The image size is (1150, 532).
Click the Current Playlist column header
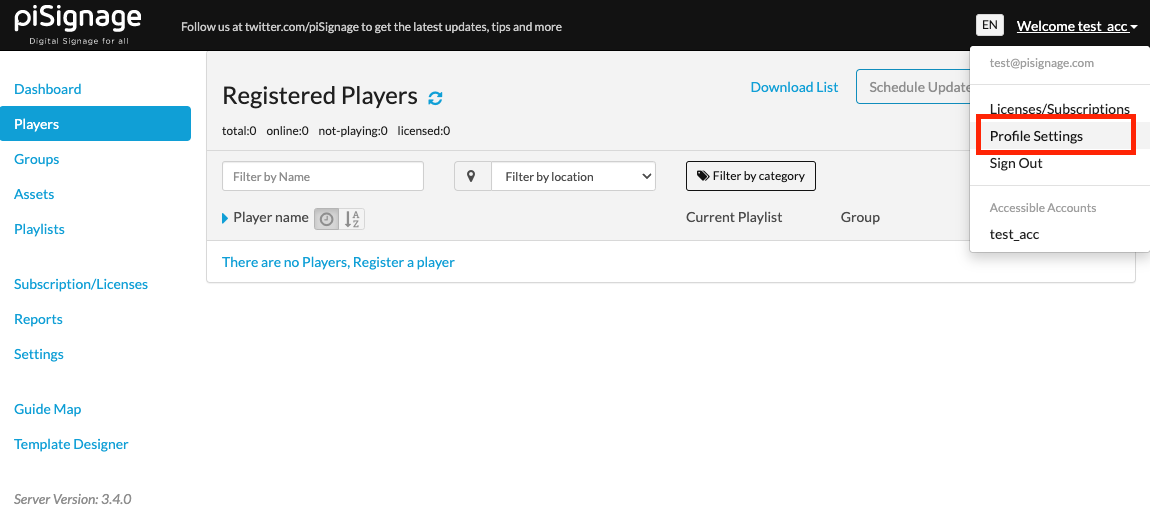pyautogui.click(x=734, y=217)
